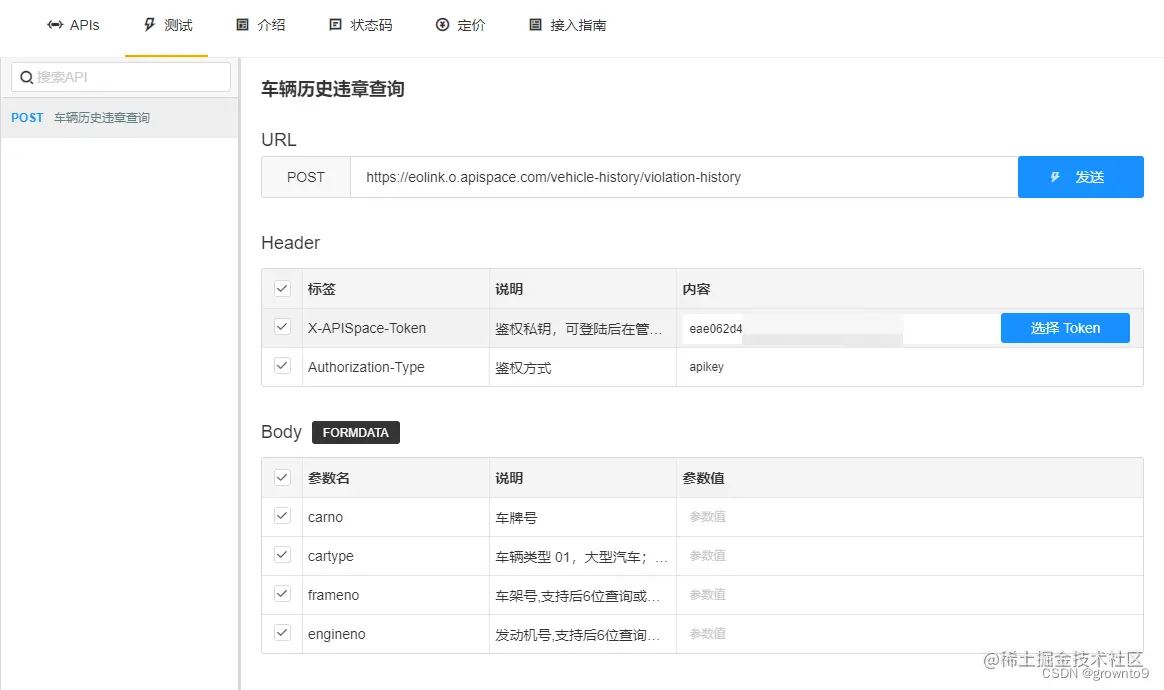Click the icon beside 接入指南
Screen dimensions: 1164x690
click(x=535, y=25)
